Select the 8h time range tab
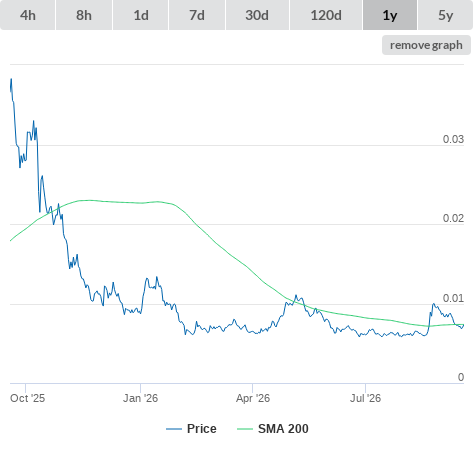Screen dimensions: 474x455 tap(84, 15)
